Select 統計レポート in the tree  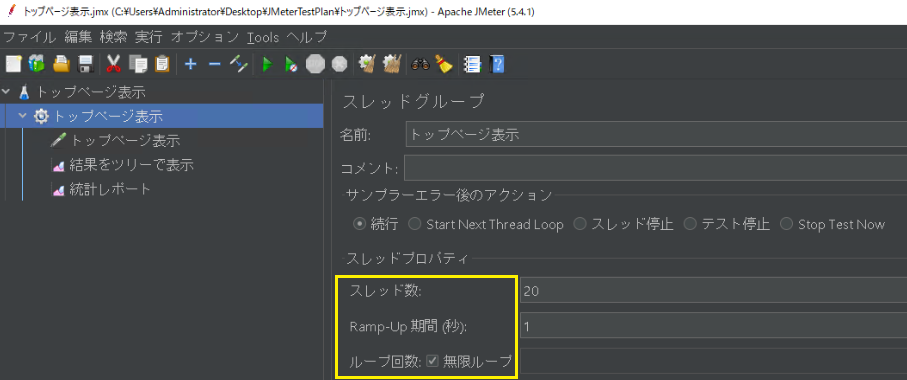[110, 190]
